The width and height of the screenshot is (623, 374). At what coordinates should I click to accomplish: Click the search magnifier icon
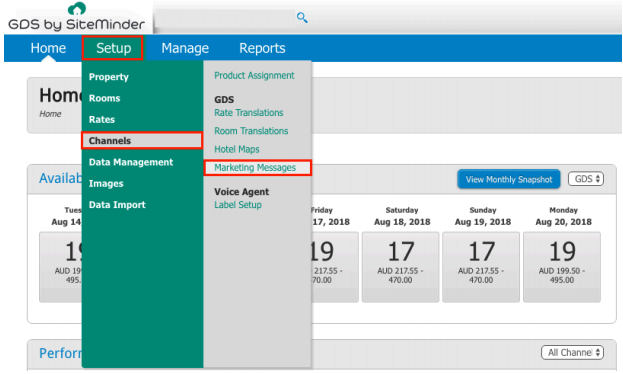302,17
